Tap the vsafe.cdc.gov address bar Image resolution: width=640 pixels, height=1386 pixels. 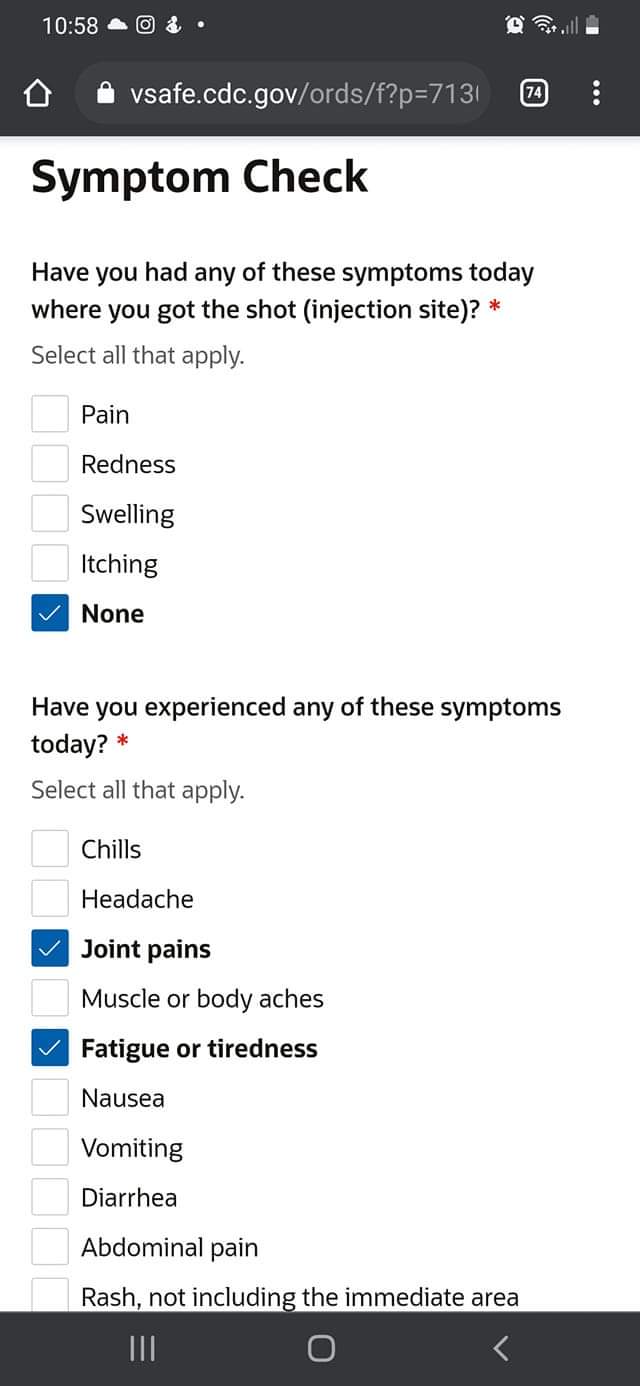point(300,94)
